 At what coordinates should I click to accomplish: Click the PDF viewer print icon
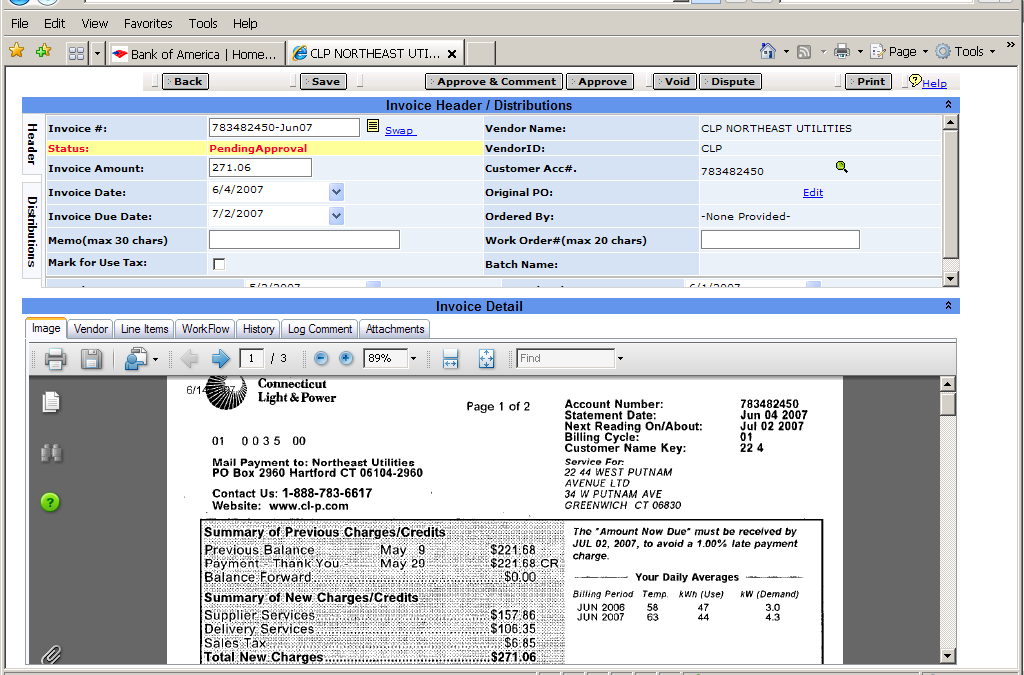click(55, 359)
